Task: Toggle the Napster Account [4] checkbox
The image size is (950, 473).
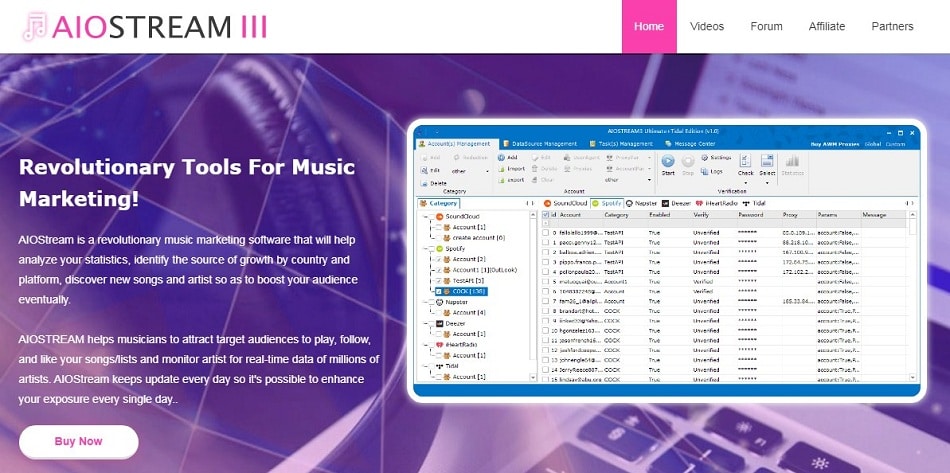Action: point(439,313)
